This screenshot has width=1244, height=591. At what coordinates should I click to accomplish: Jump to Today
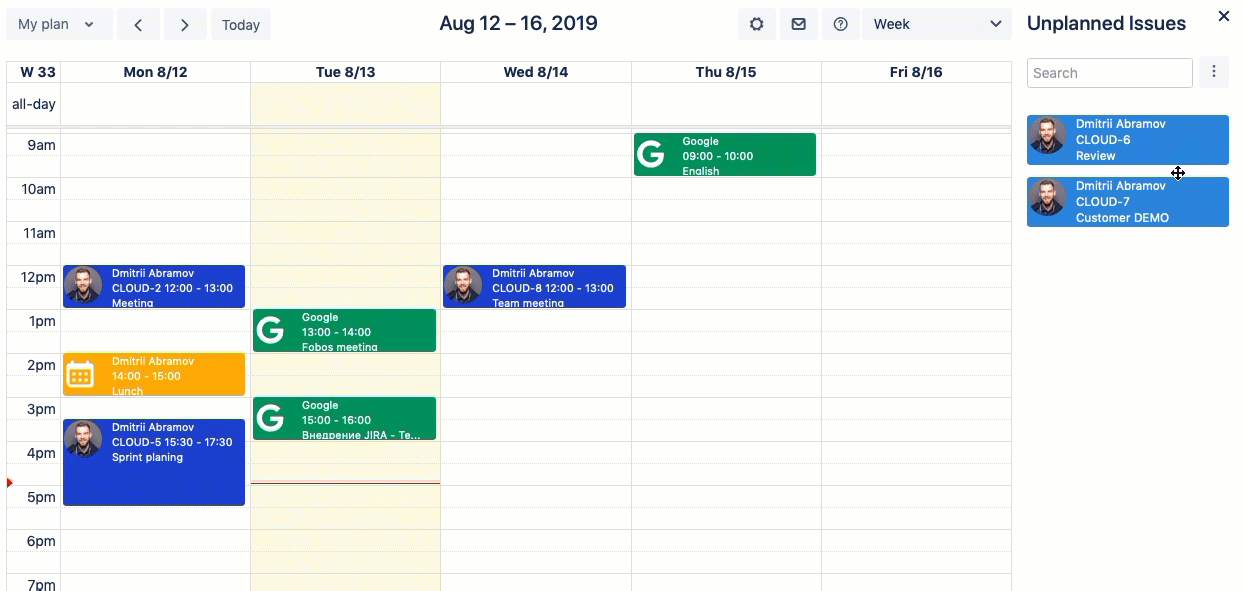click(x=240, y=24)
